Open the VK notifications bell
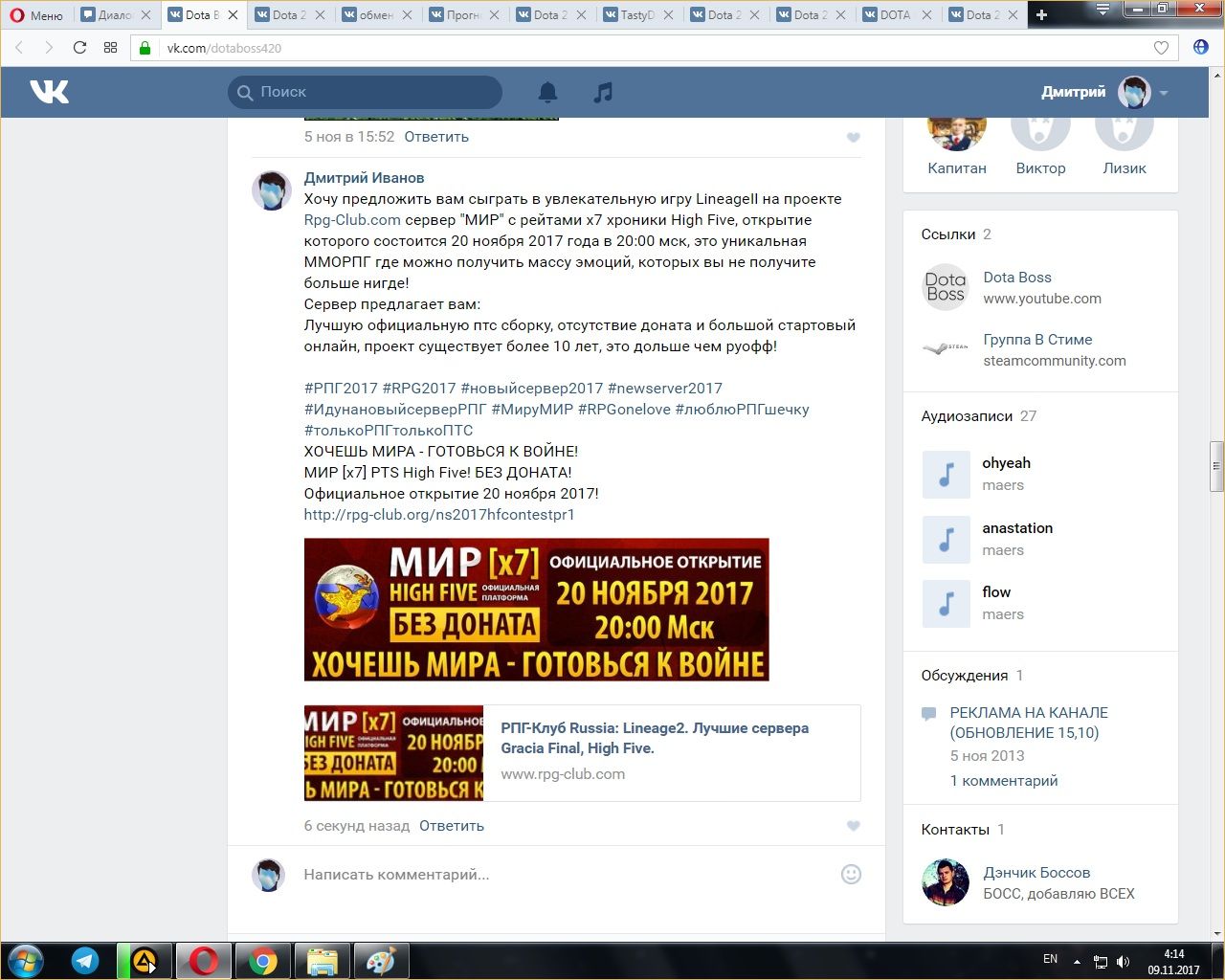This screenshot has height=980, width=1225. pyautogui.click(x=547, y=92)
